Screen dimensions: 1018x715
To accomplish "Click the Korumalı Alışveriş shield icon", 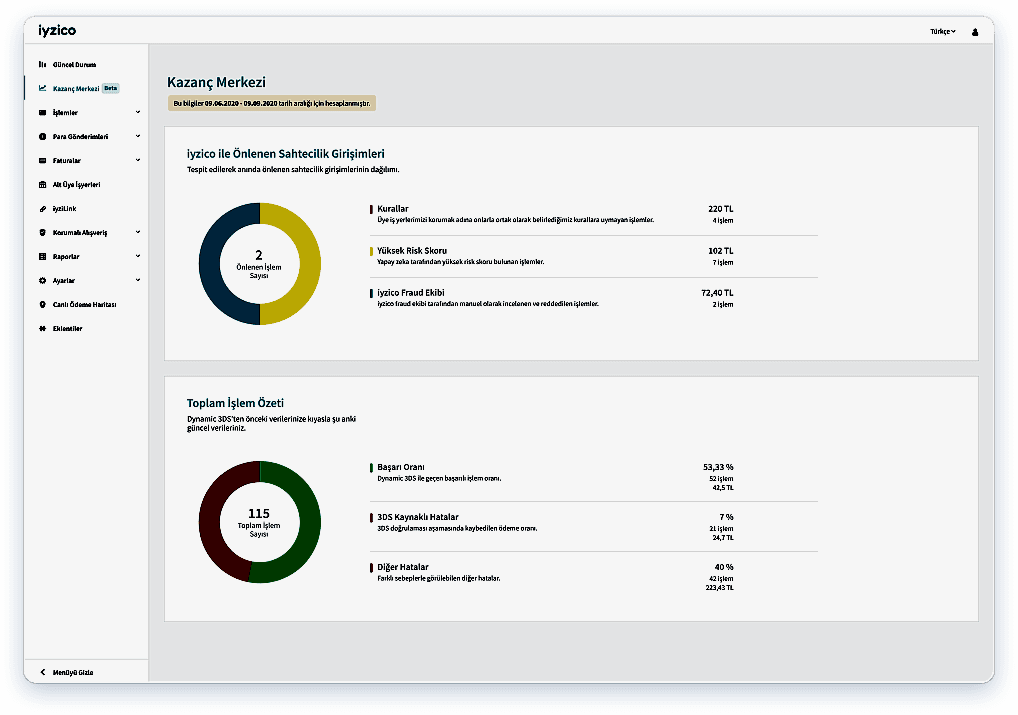I will (42, 232).
